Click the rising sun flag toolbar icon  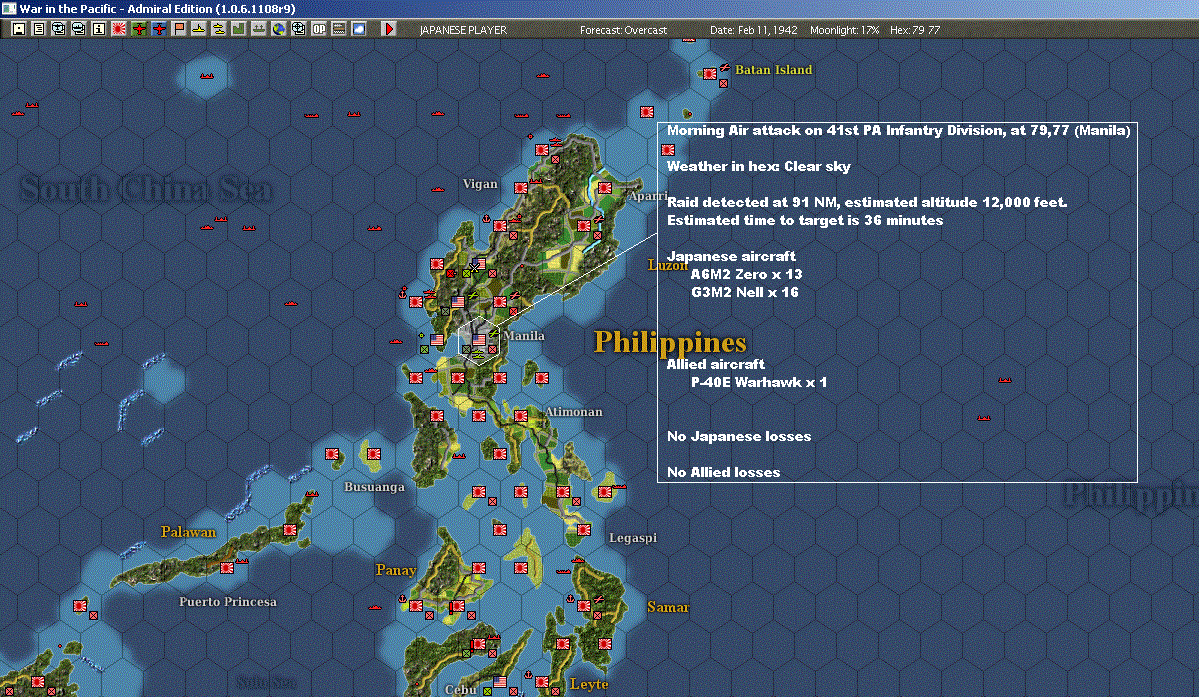pos(119,28)
